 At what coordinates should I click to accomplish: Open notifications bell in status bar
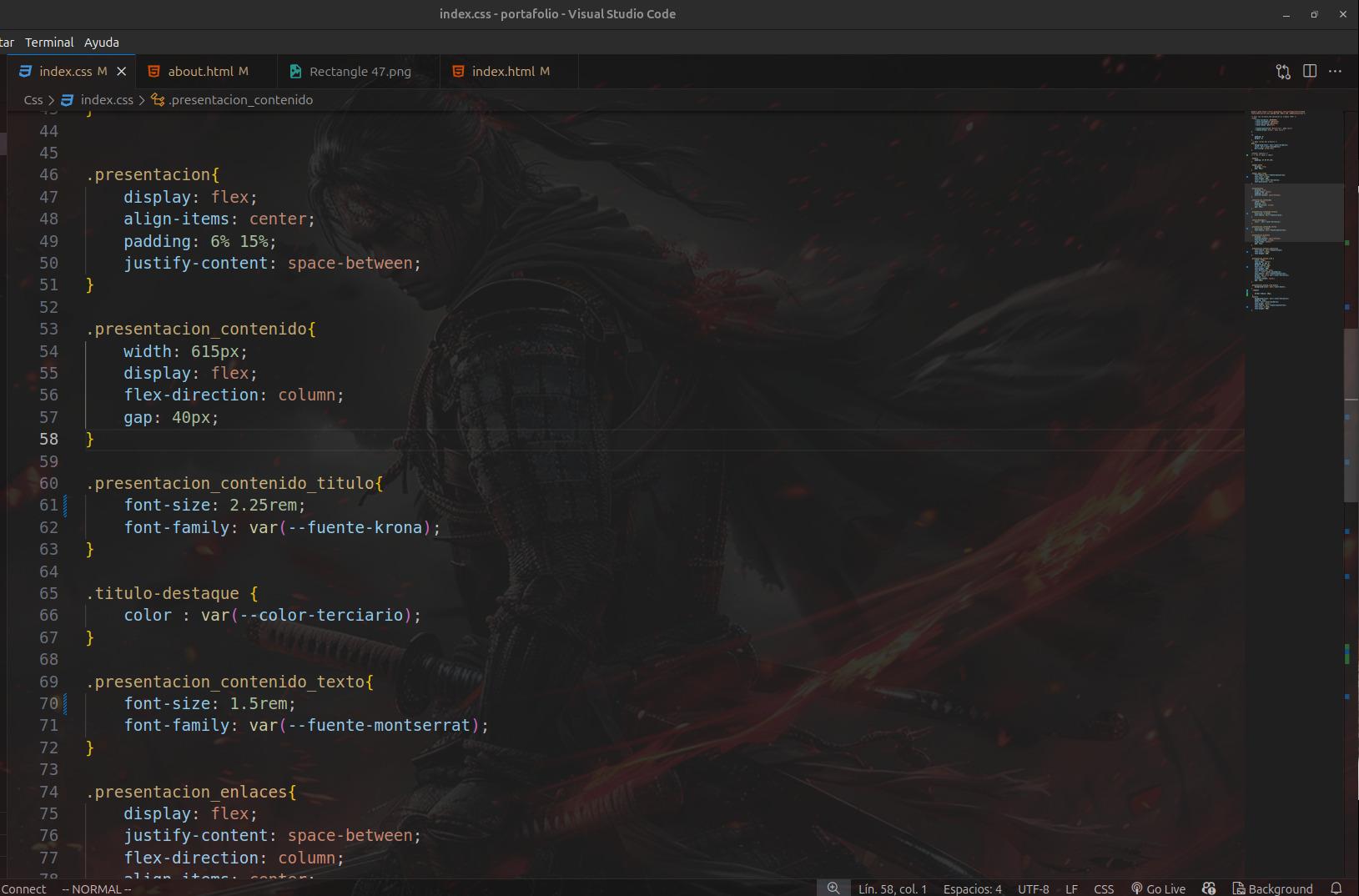(1336, 888)
